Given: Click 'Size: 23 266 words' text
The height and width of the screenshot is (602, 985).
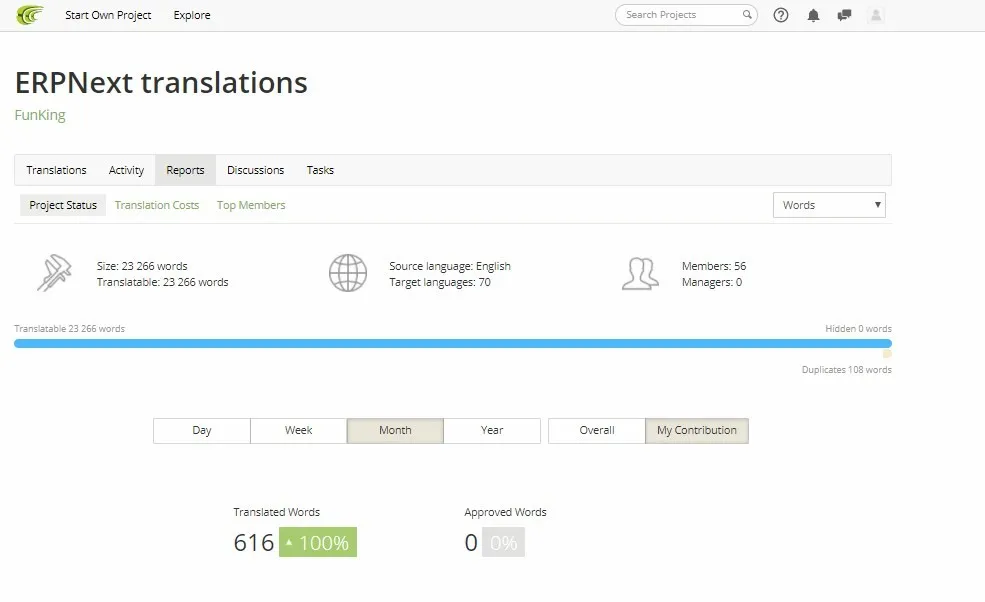Looking at the screenshot, I should pyautogui.click(x=142, y=266).
